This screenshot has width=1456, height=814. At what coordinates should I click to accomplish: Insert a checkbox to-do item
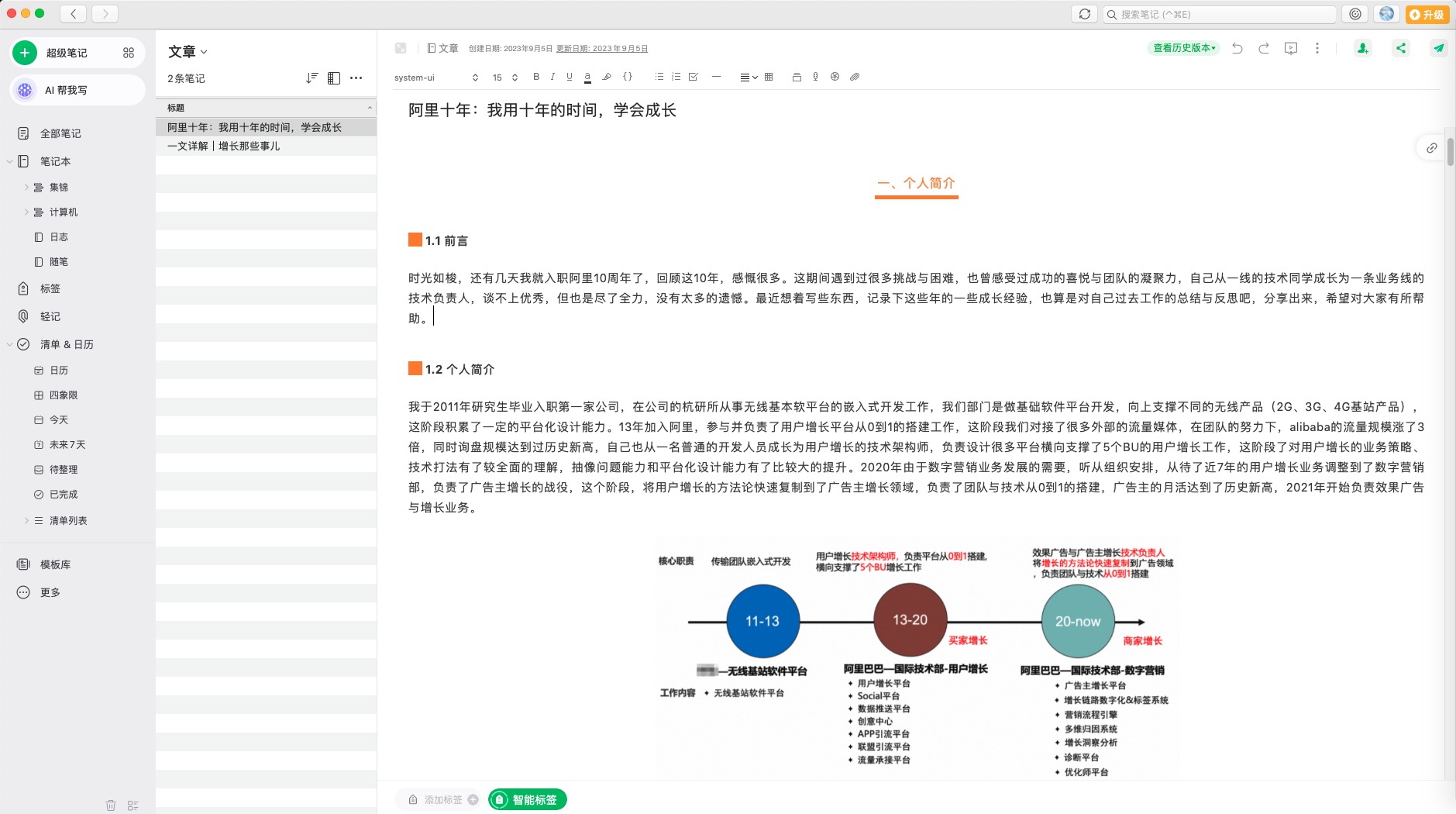[x=694, y=77]
